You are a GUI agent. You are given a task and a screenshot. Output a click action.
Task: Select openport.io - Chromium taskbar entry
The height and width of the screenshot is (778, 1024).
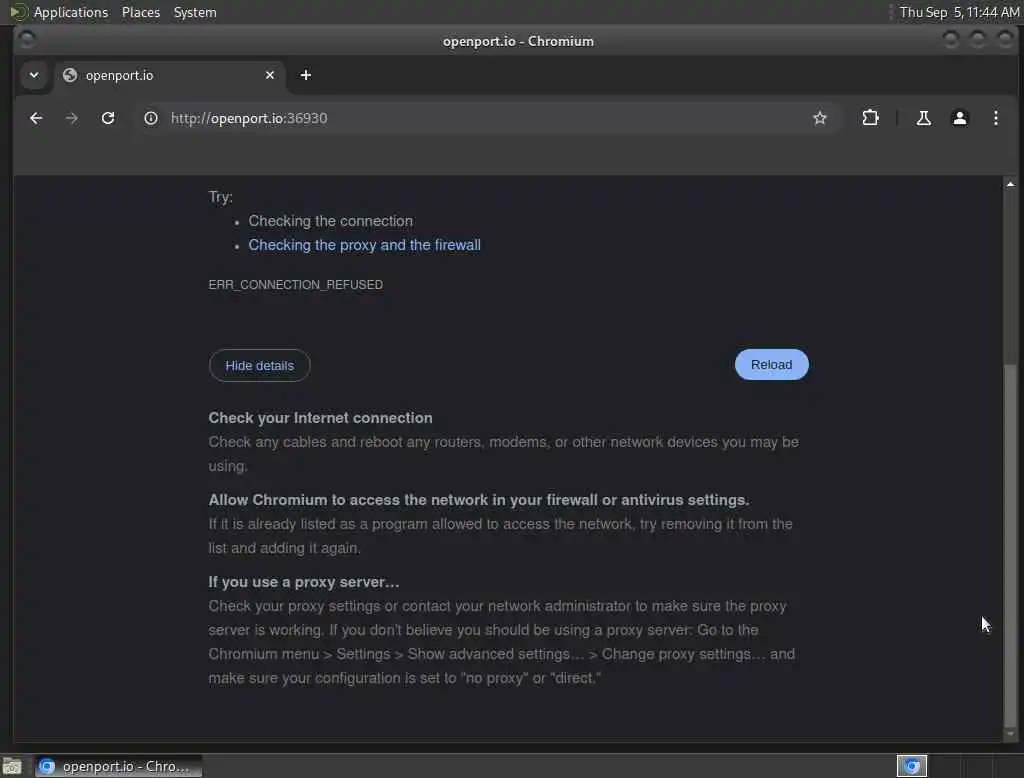[x=119, y=766]
